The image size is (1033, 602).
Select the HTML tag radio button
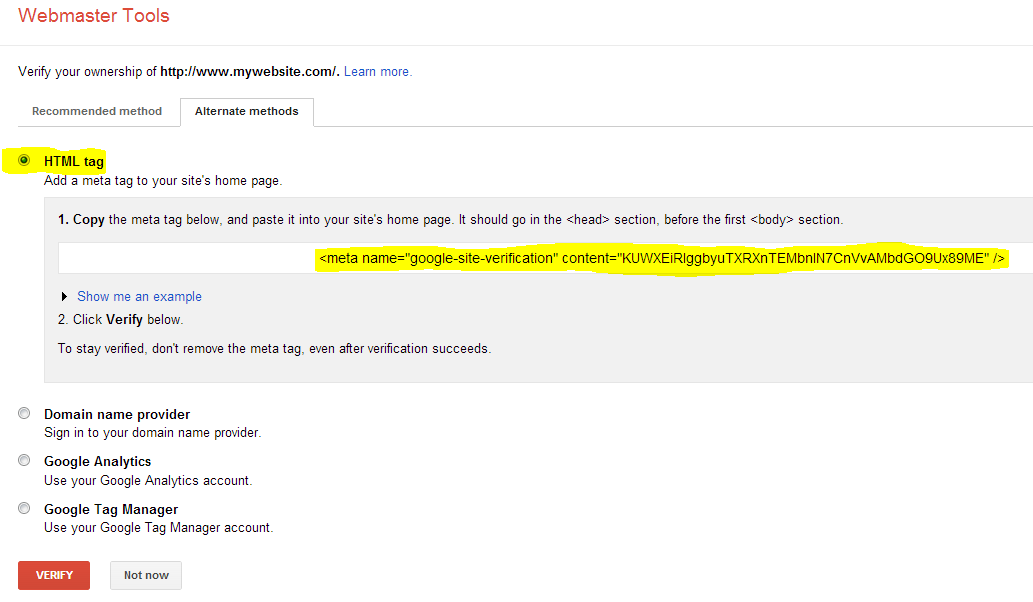pos(24,160)
